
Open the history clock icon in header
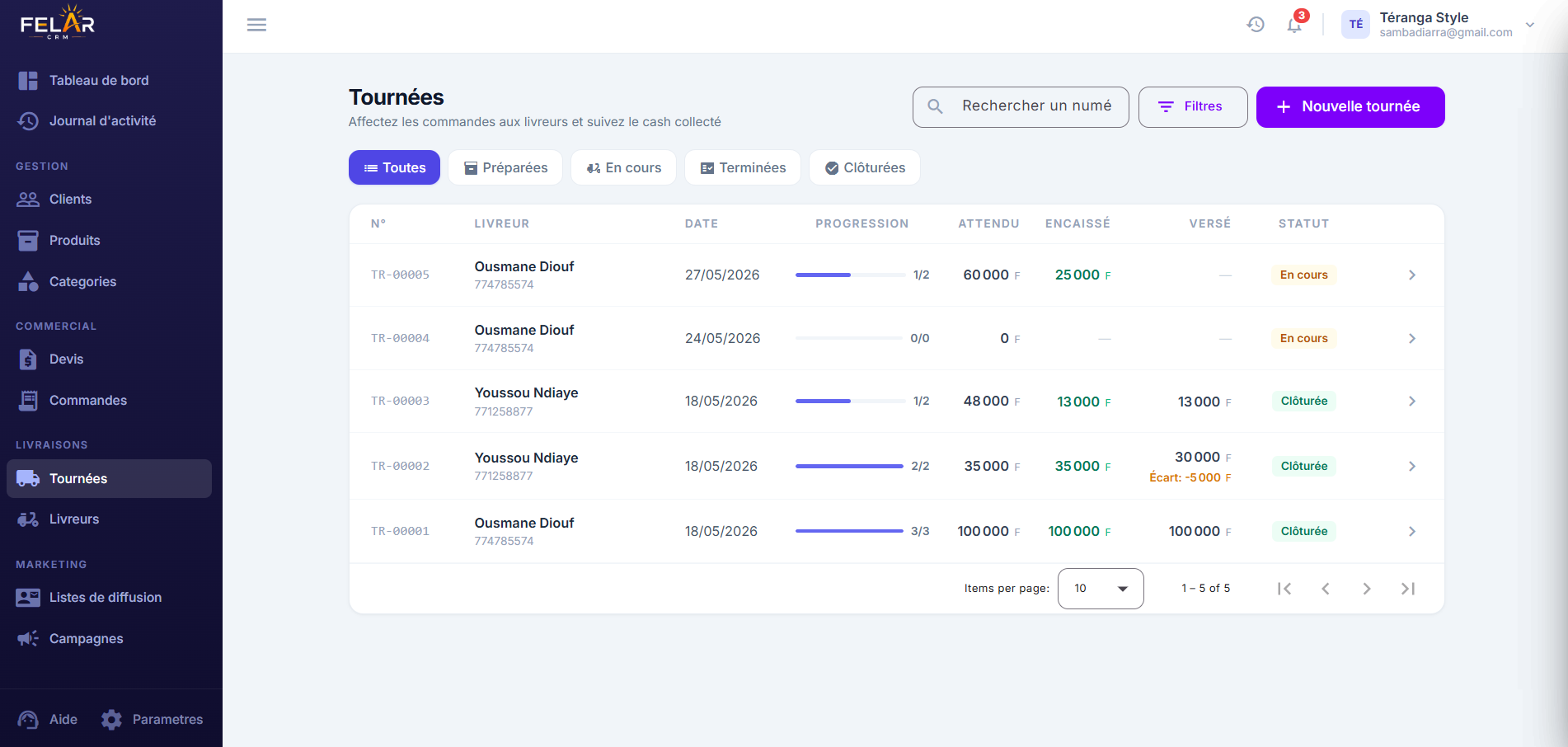[x=1256, y=25]
